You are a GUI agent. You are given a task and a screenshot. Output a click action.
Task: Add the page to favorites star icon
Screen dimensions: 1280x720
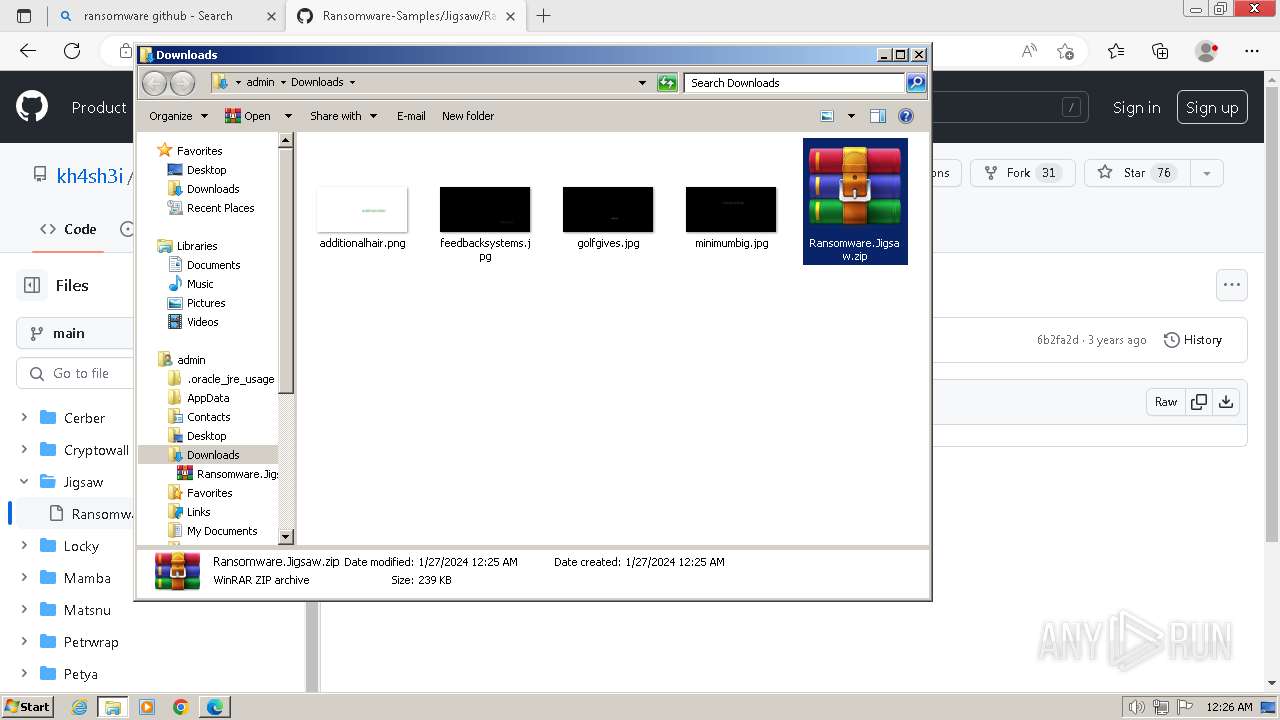pos(1066,51)
